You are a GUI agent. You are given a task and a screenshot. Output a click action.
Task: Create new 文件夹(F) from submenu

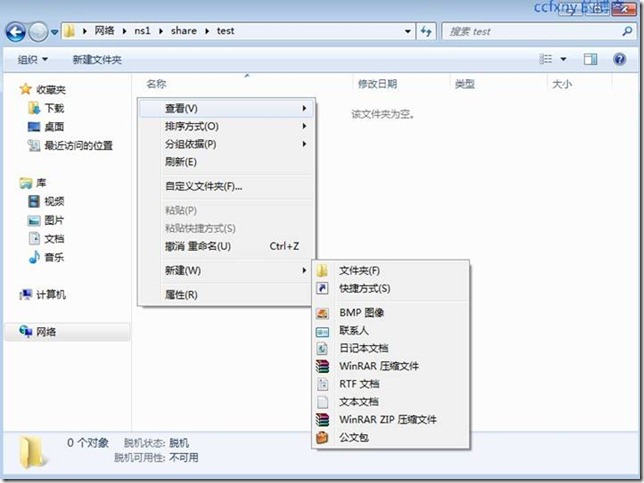391,271
